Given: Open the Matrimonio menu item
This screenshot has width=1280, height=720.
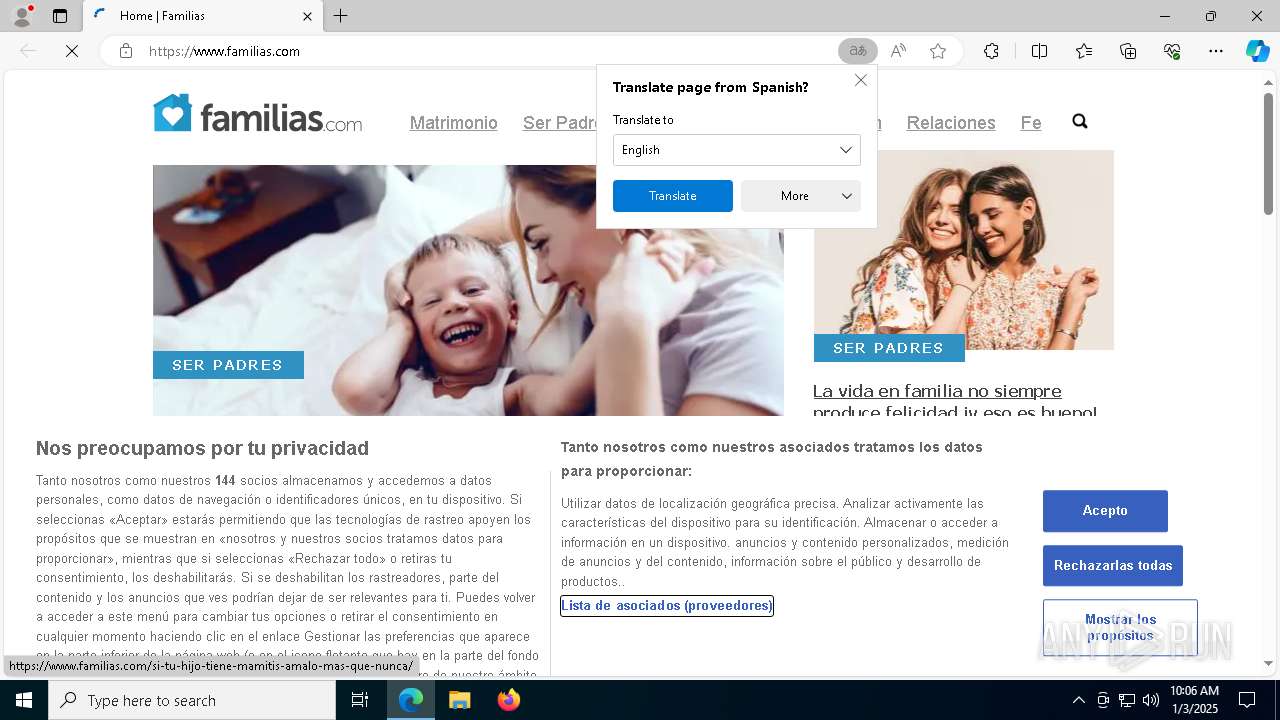Looking at the screenshot, I should point(454,123).
